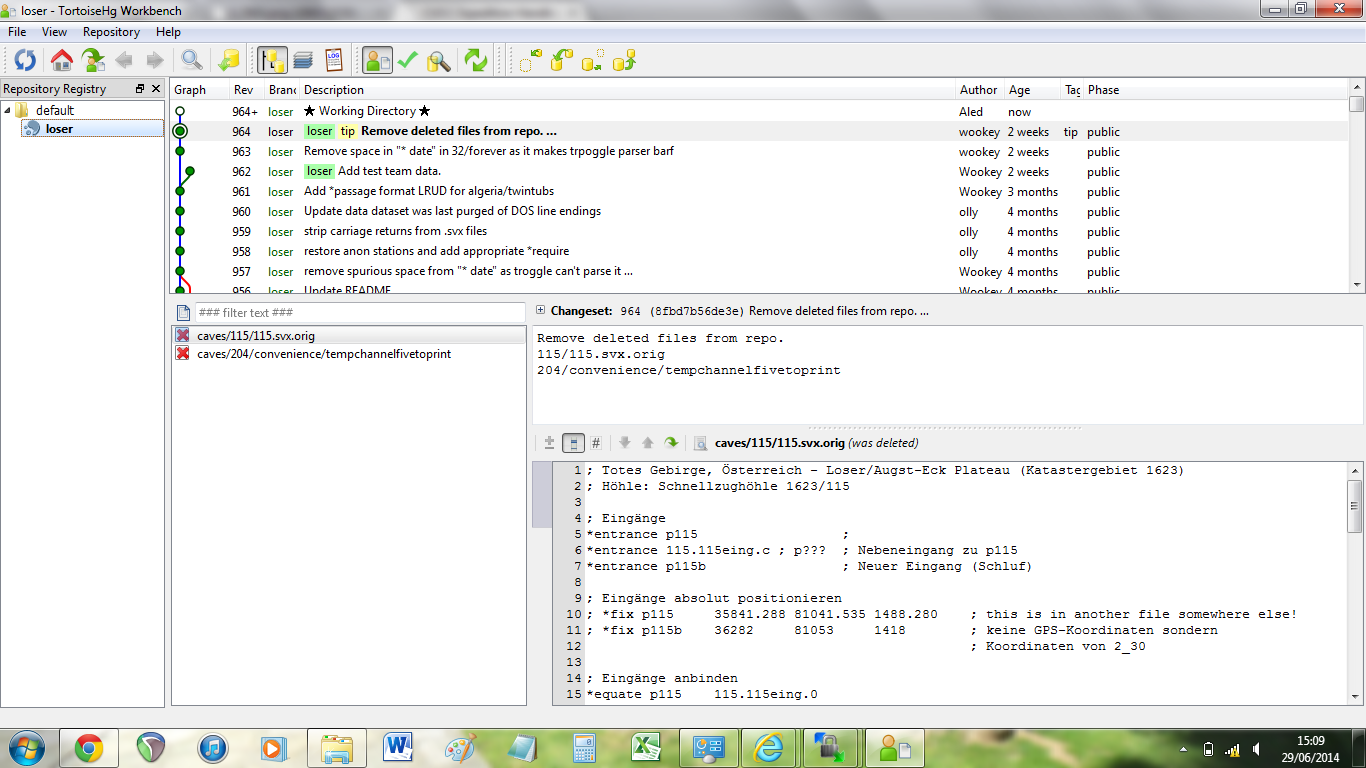Viewport: 1366px width, 768px height.
Task: Expand the Changeset 964 details
Action: [541, 311]
